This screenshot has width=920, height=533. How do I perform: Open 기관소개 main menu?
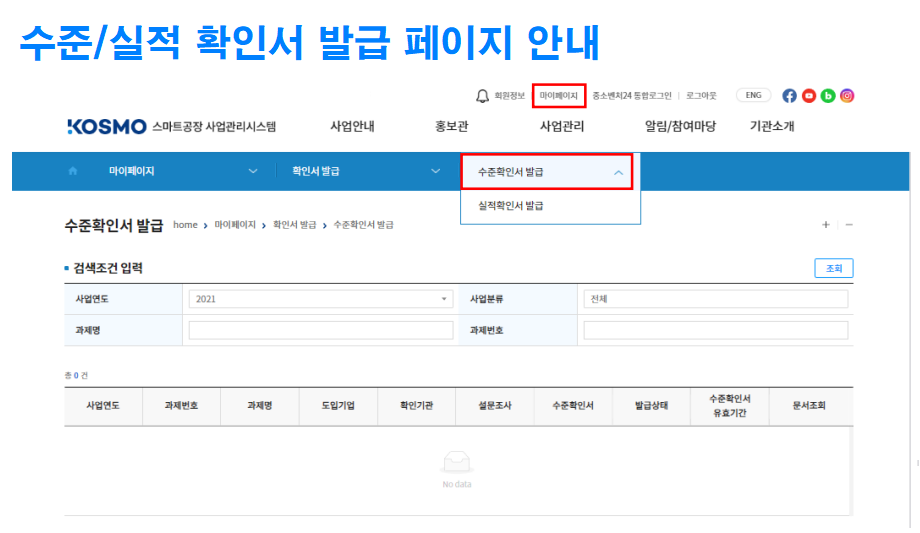[772, 126]
